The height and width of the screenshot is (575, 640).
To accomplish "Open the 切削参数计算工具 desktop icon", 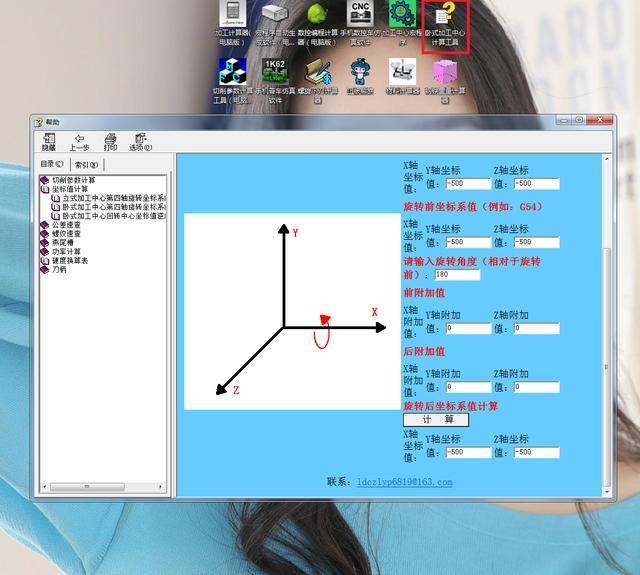I will click(x=233, y=71).
